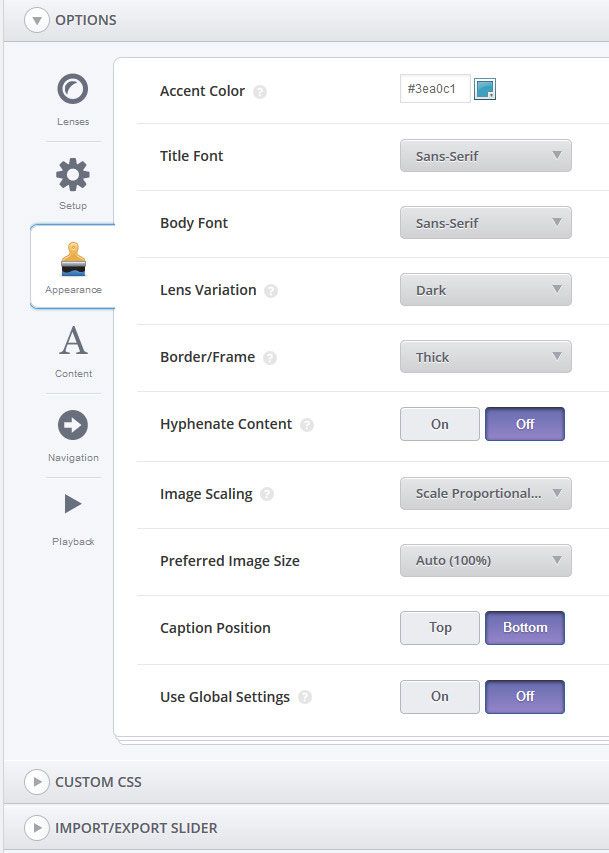Open the Setup section via gear icon
This screenshot has width=609, height=853.
pos(72,172)
